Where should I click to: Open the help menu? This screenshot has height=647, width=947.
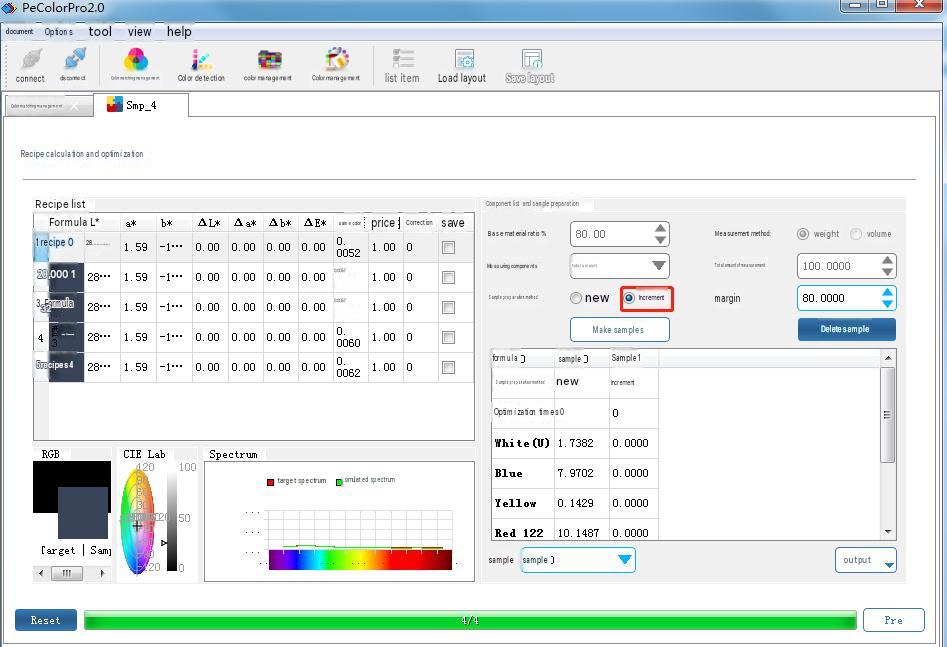(x=179, y=31)
